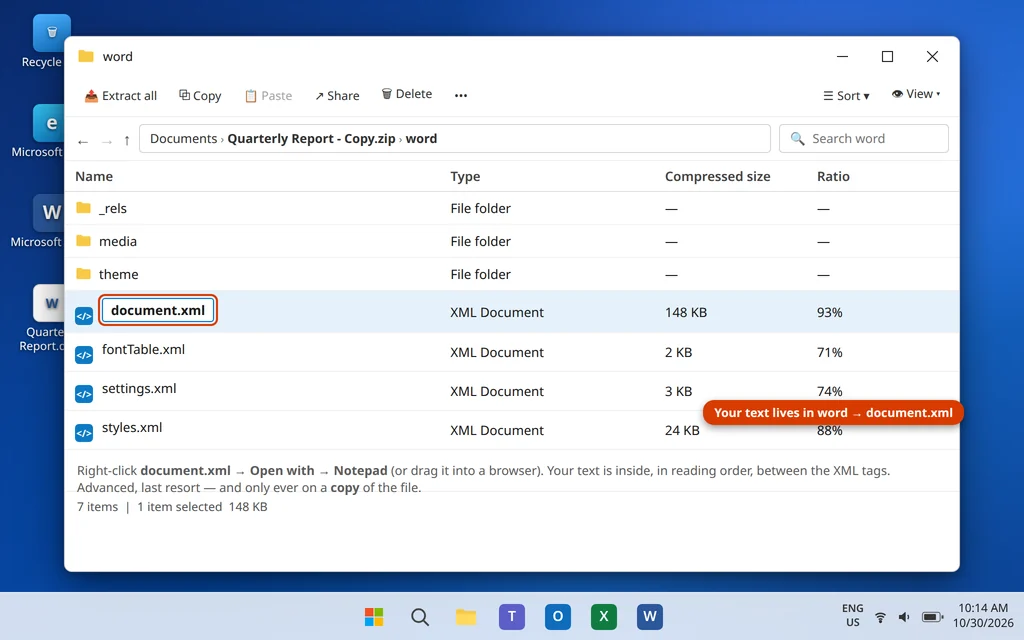1024x640 pixels.
Task: Close the word window
Action: click(x=932, y=56)
